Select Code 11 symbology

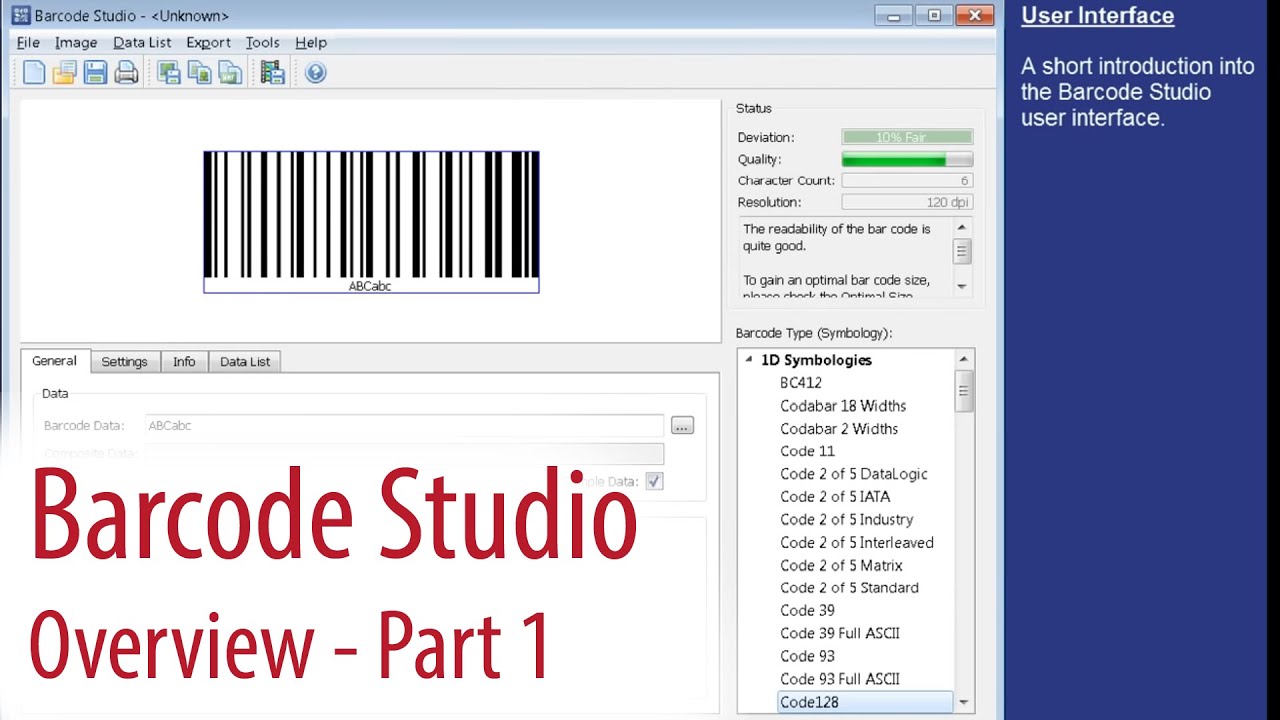pyautogui.click(x=807, y=451)
